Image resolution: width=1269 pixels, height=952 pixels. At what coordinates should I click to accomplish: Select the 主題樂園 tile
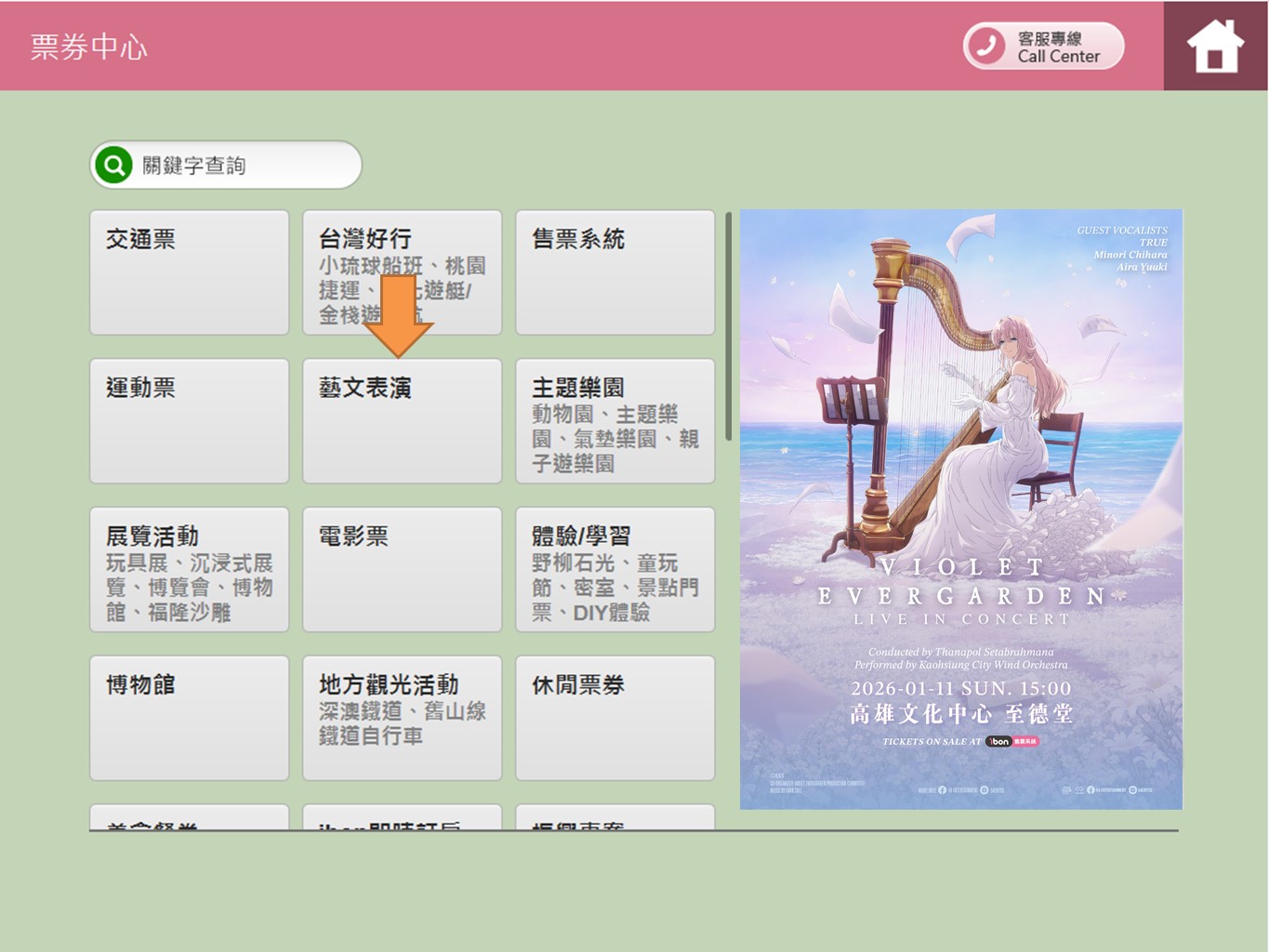click(615, 421)
